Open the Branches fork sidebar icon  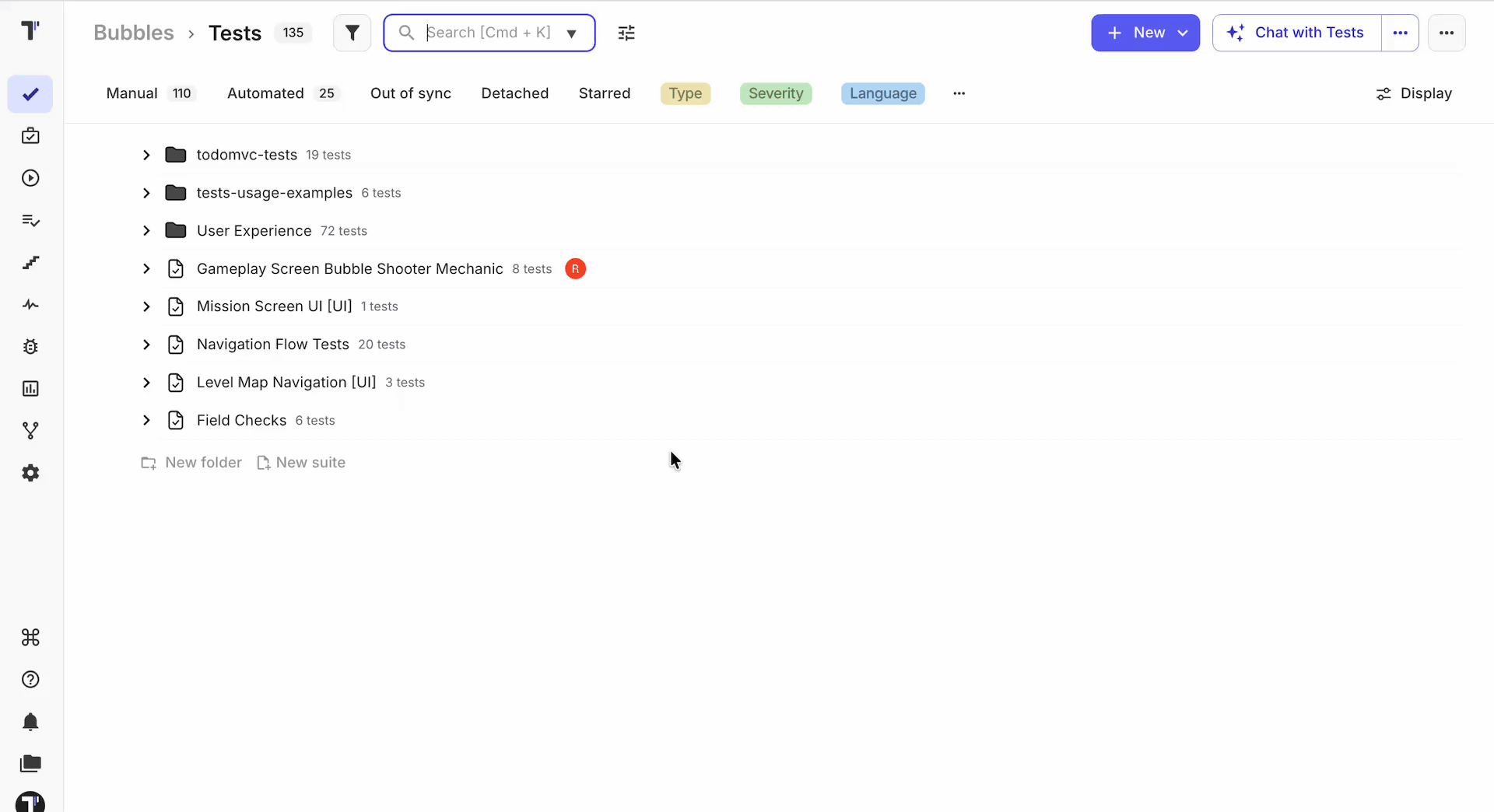pyautogui.click(x=30, y=431)
